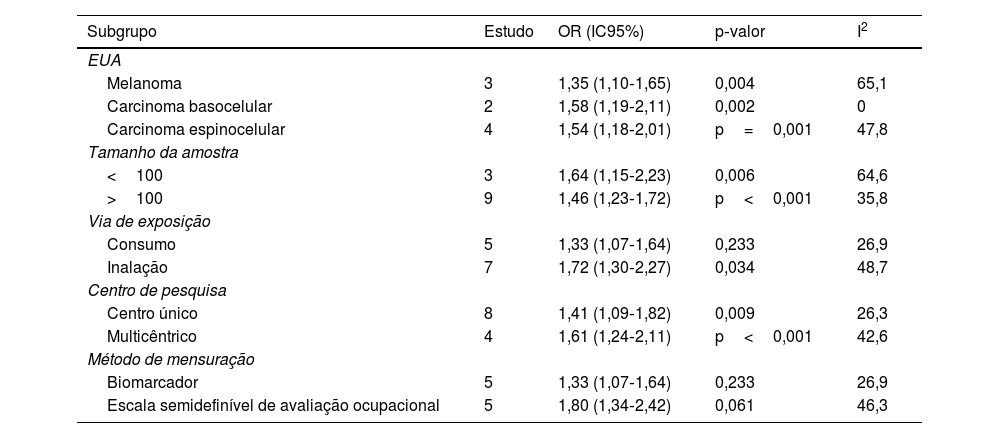Click the Escala semidefinível de avaliação ocupacional label
The image size is (1000, 438).
pyautogui.click(x=273, y=405)
